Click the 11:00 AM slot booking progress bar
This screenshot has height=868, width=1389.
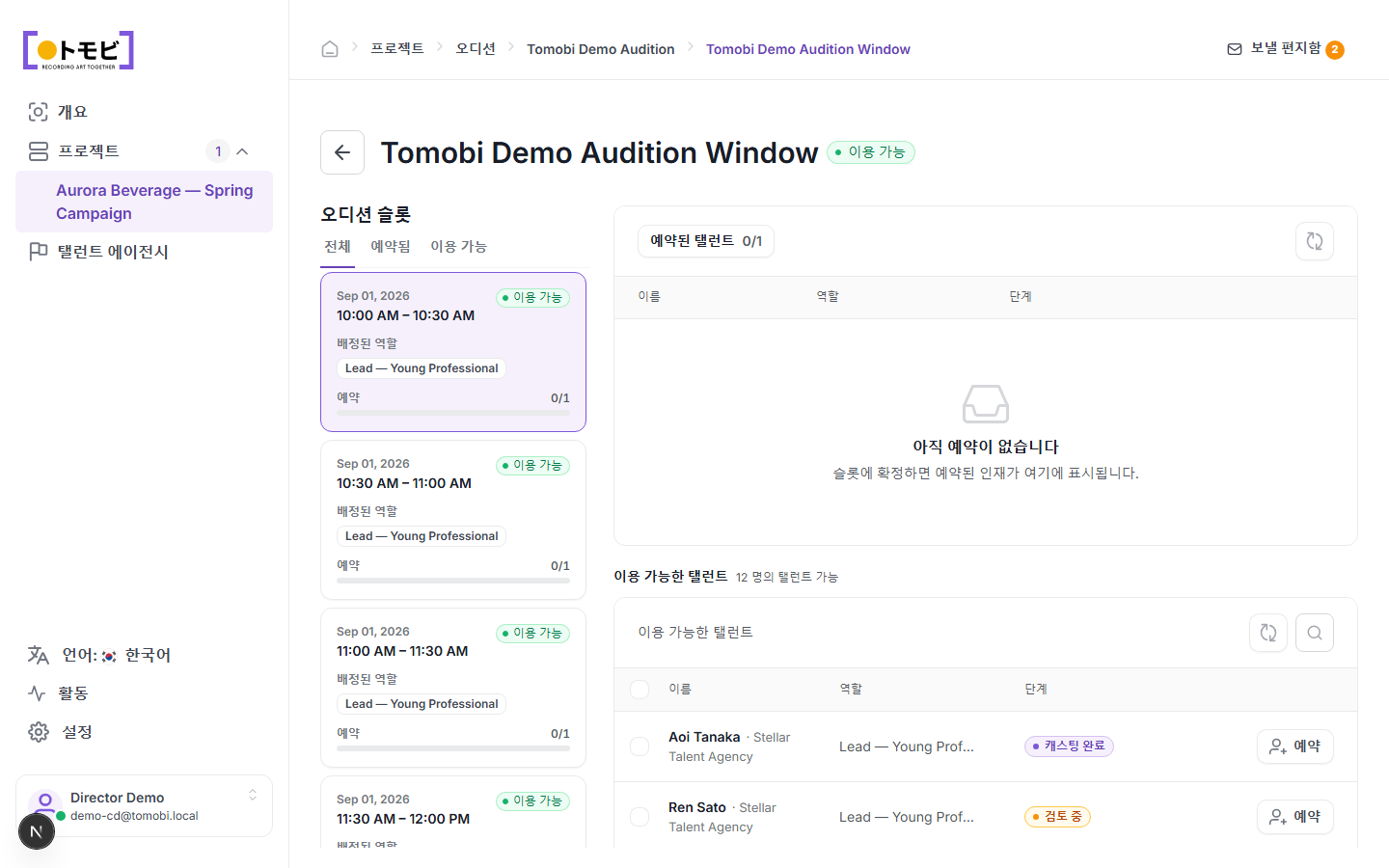click(x=453, y=748)
